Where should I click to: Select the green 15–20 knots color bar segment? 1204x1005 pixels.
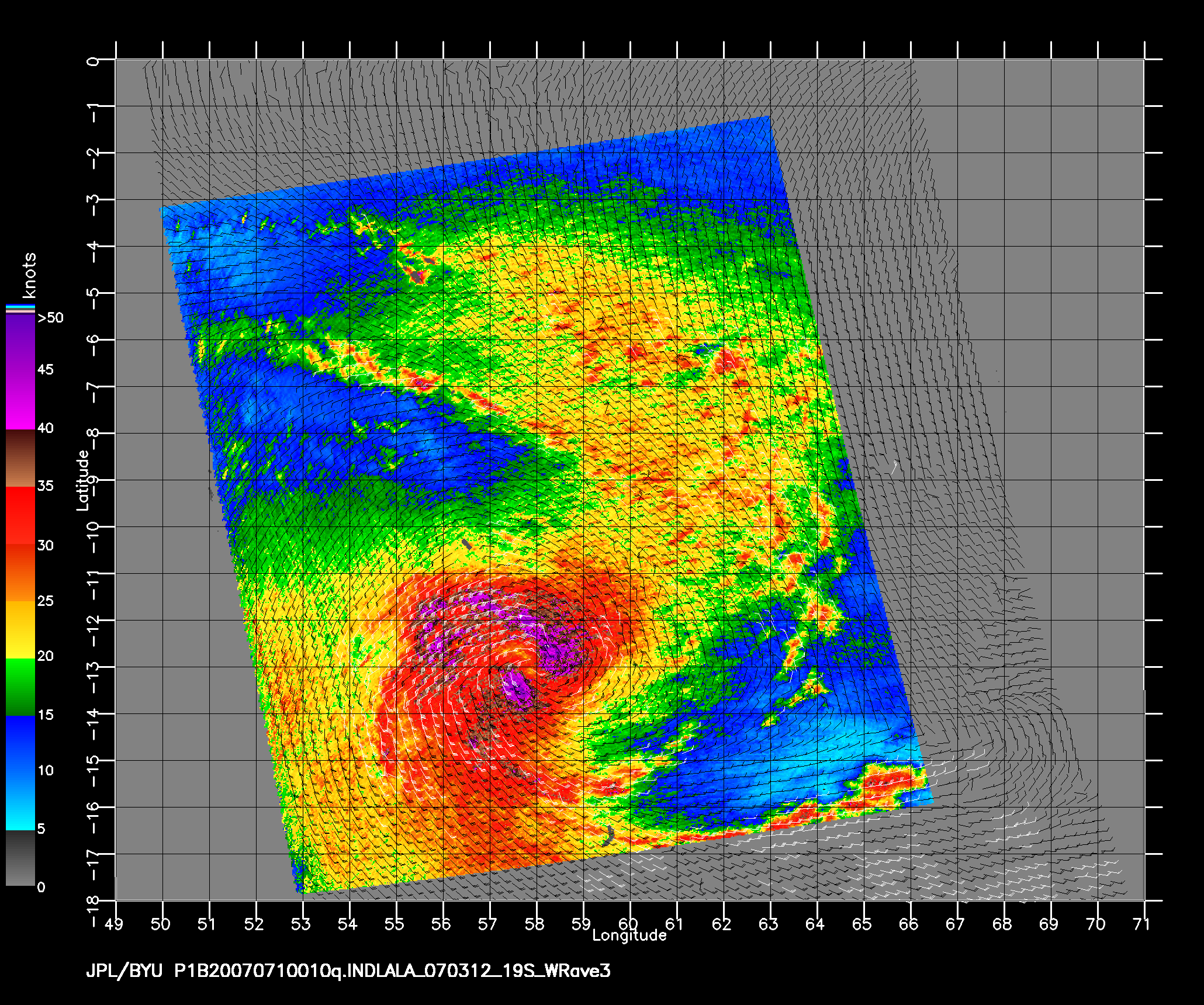click(20, 687)
